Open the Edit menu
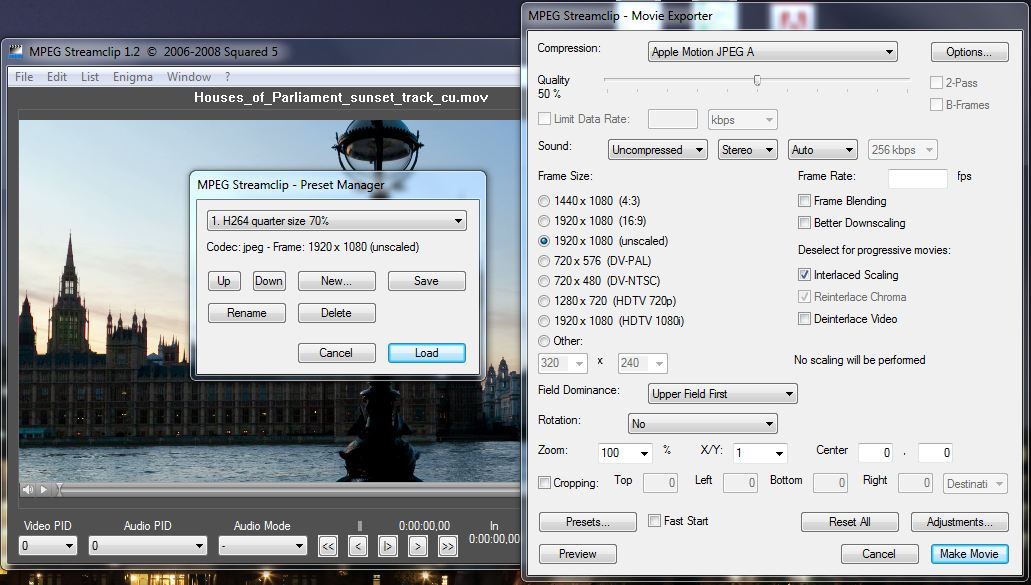Viewport: 1031px width, 585px height. click(57, 77)
